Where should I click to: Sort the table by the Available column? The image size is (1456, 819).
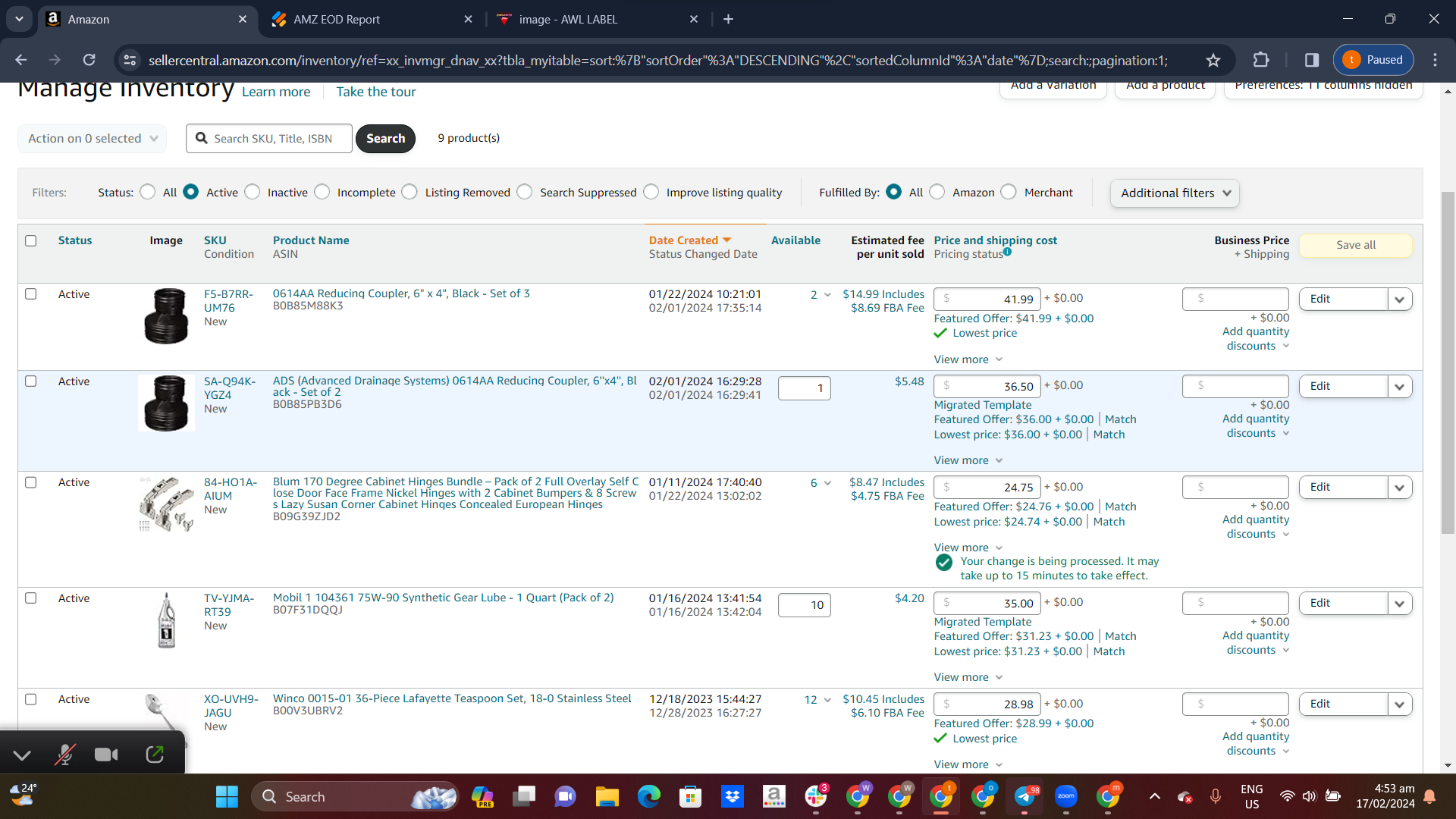click(795, 240)
